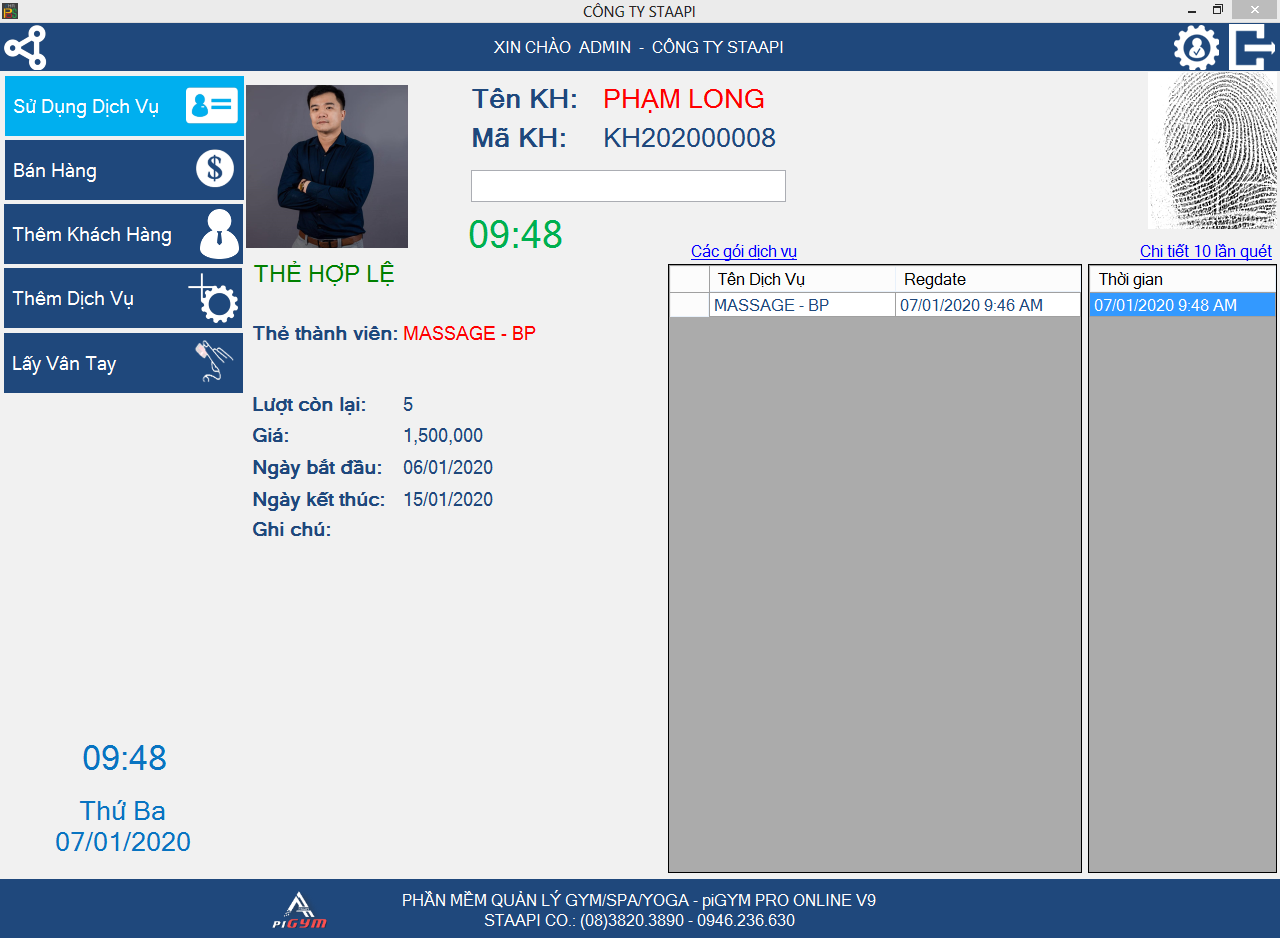The height and width of the screenshot is (938, 1280).
Task: Switch to the Bán Hàng section
Action: pyautogui.click(x=55, y=171)
